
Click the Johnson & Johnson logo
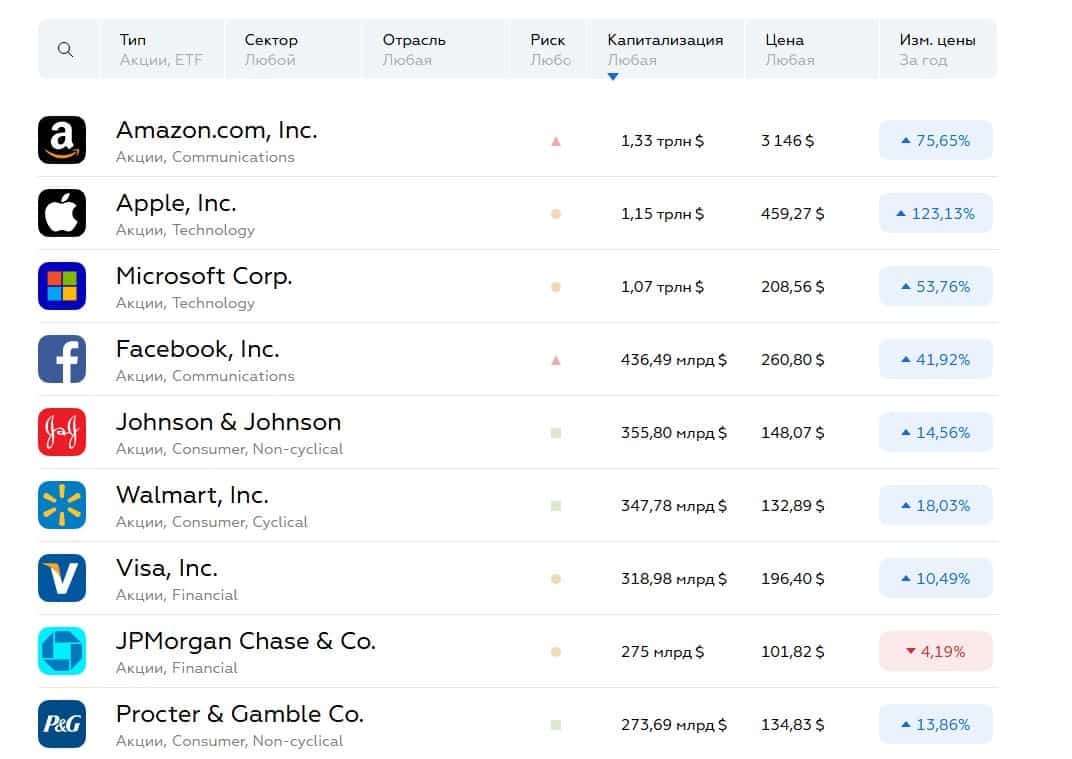pos(62,432)
